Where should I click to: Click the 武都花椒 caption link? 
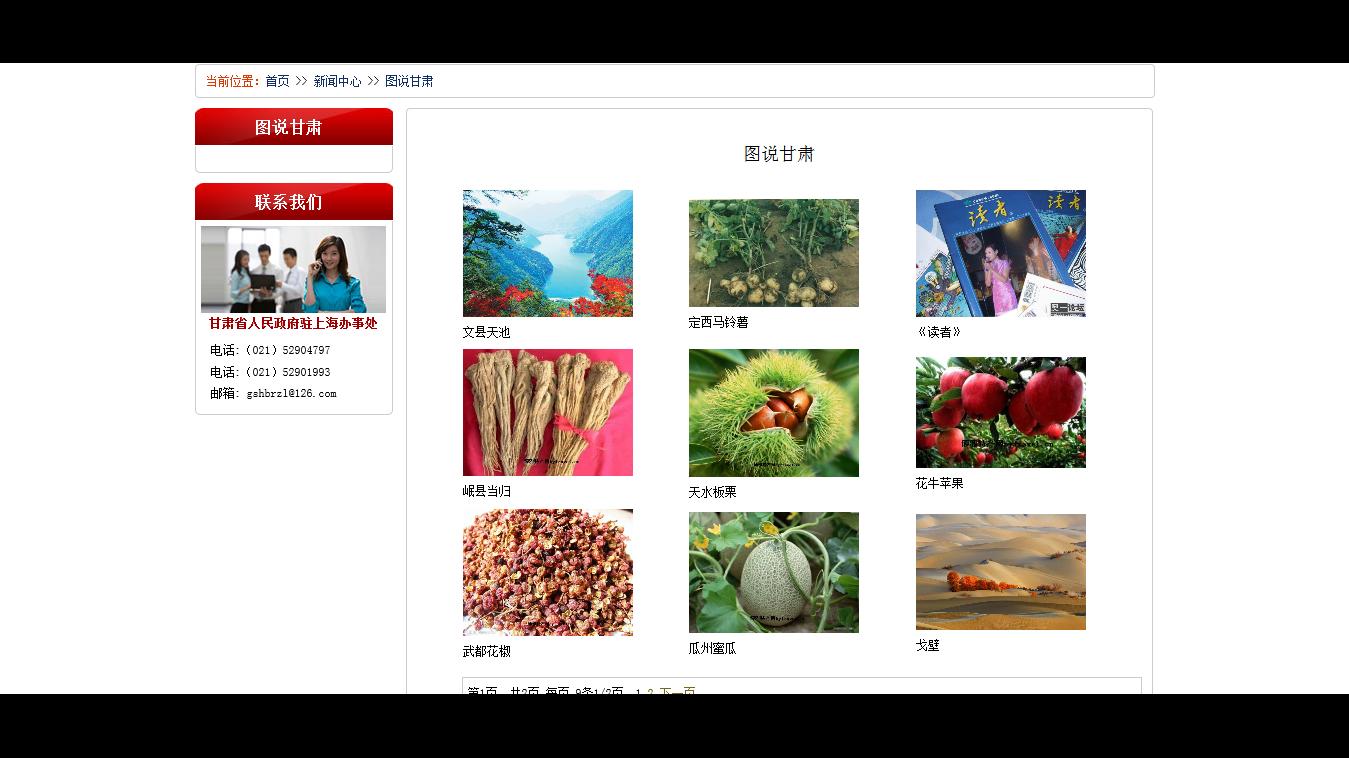486,651
